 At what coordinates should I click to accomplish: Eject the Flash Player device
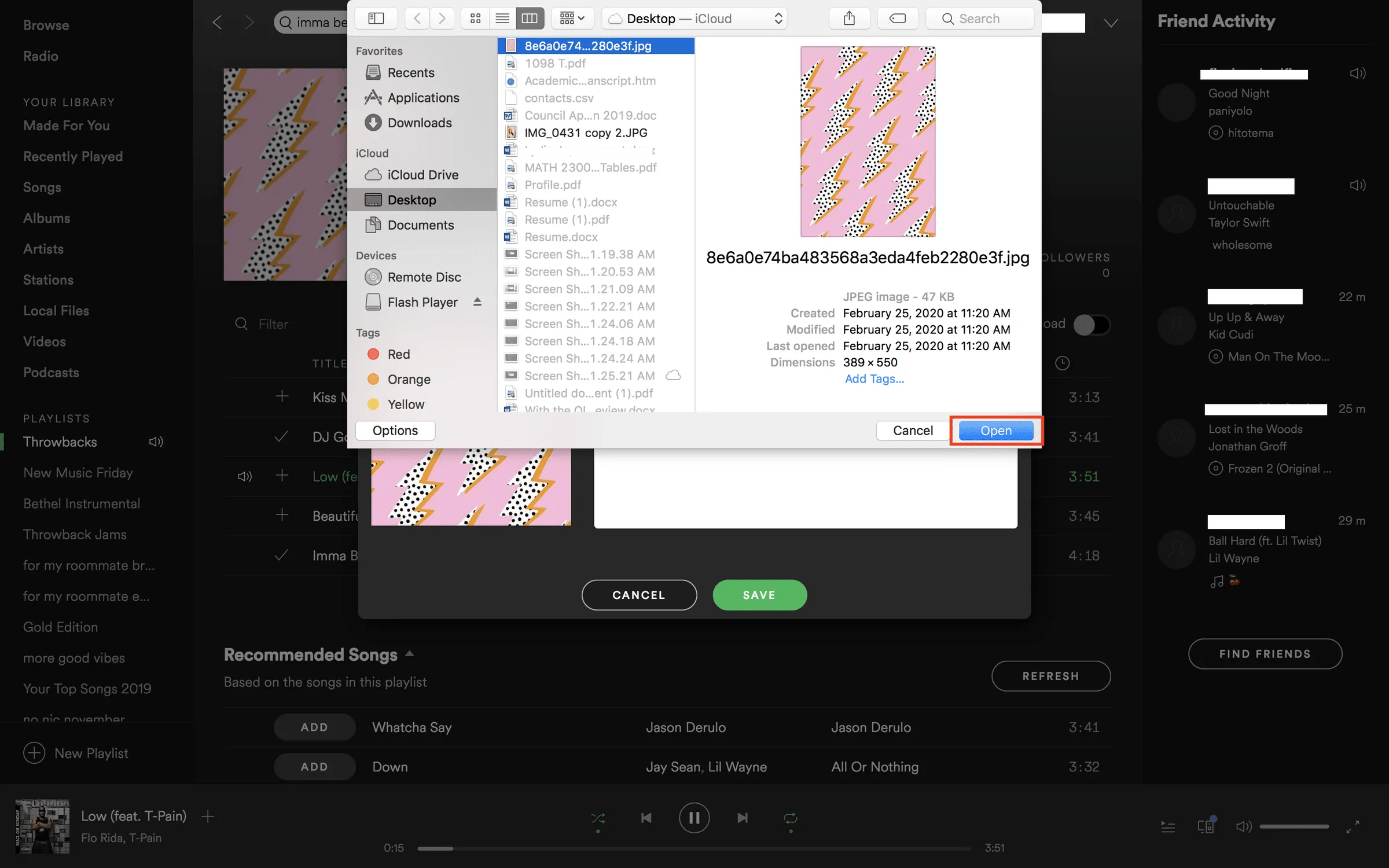477,301
